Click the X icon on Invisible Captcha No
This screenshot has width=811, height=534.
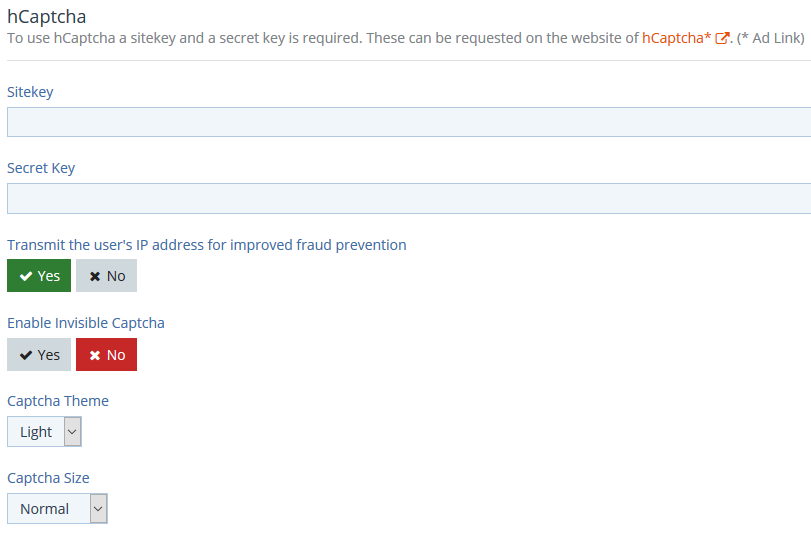(95, 355)
